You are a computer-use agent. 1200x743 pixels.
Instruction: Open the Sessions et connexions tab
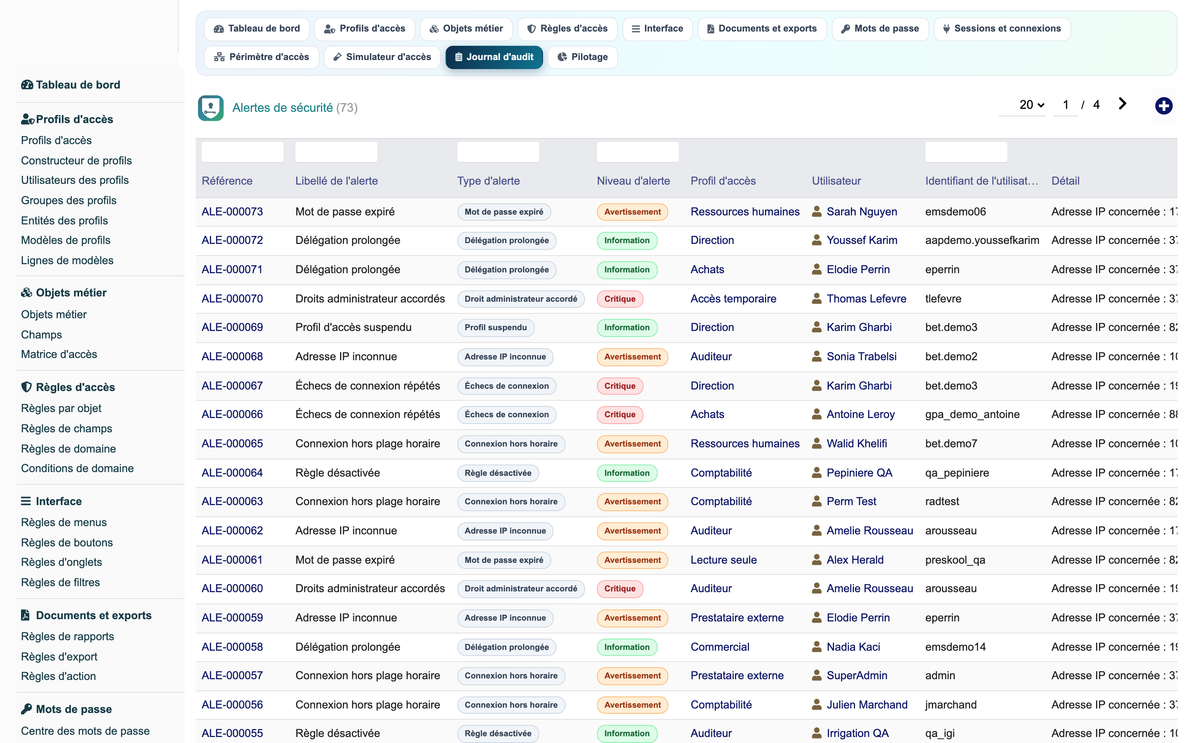click(1002, 29)
